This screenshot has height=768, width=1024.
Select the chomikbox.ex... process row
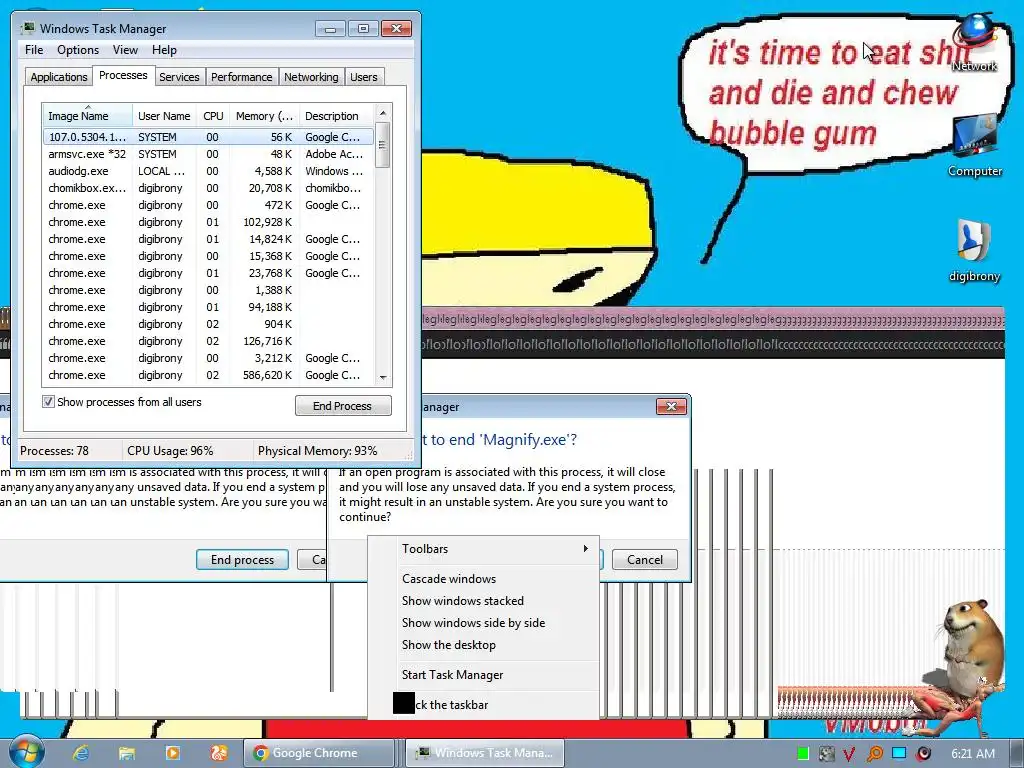(x=208, y=188)
